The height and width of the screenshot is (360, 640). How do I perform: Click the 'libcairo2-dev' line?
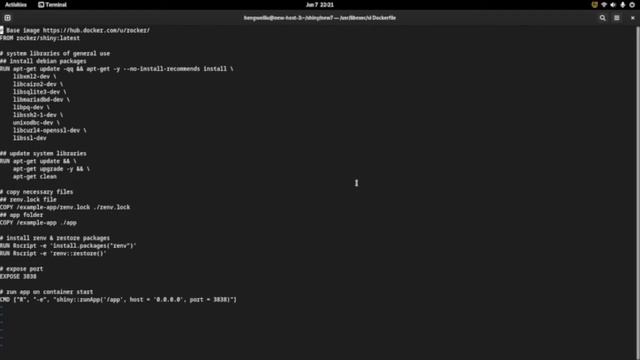(x=38, y=84)
